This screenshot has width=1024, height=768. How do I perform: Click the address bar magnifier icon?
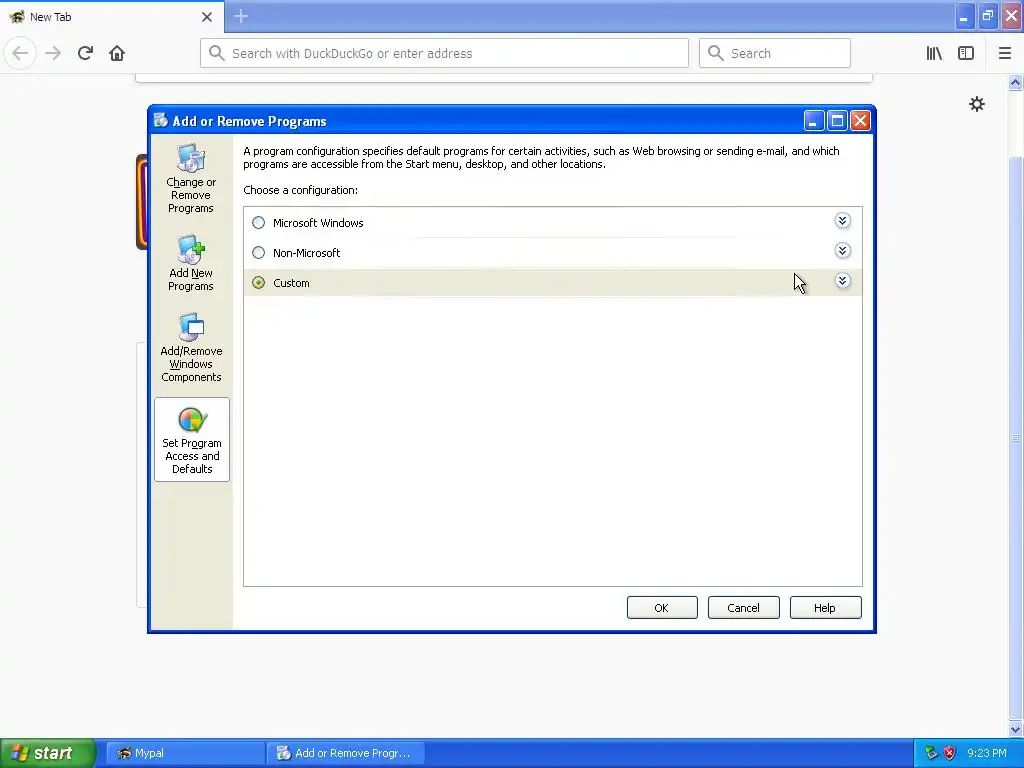(x=216, y=53)
